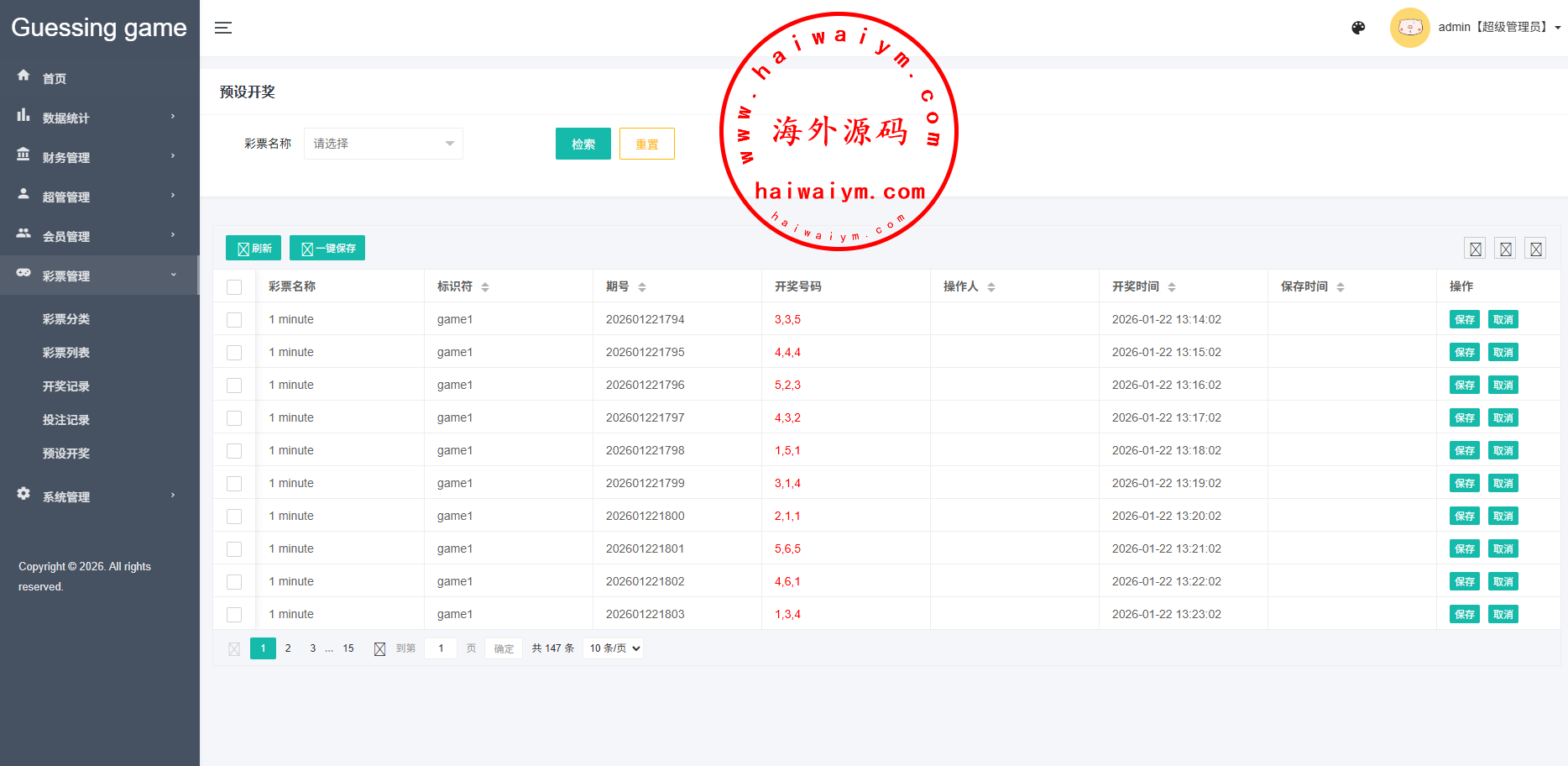Toggle the select-all checkbox in table header
The height and width of the screenshot is (766, 1568).
point(234,287)
